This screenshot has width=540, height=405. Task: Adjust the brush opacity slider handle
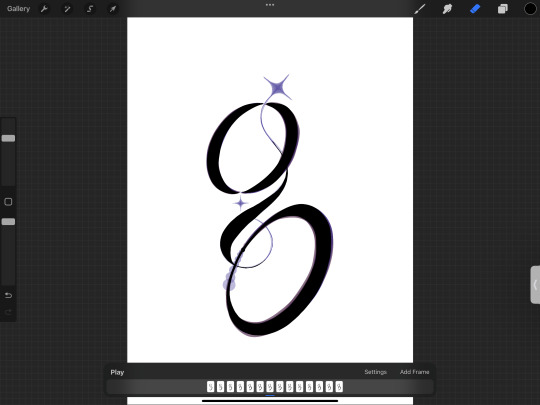(8, 222)
